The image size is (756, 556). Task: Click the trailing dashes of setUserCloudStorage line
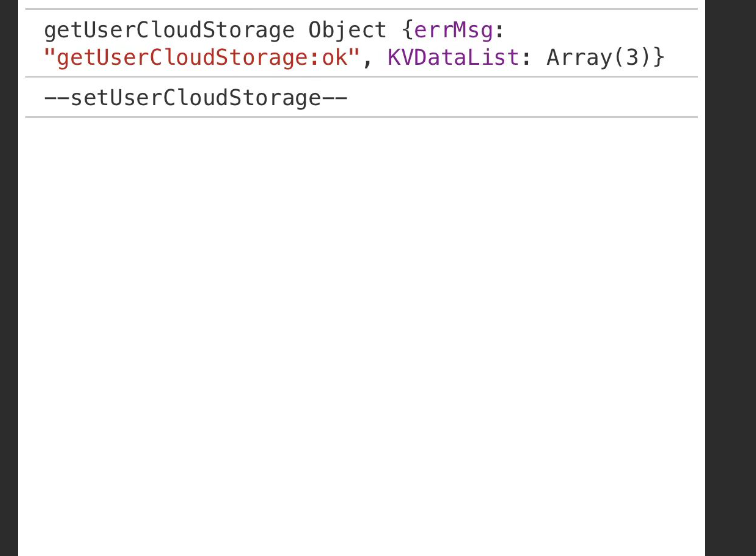pyautogui.click(x=335, y=98)
